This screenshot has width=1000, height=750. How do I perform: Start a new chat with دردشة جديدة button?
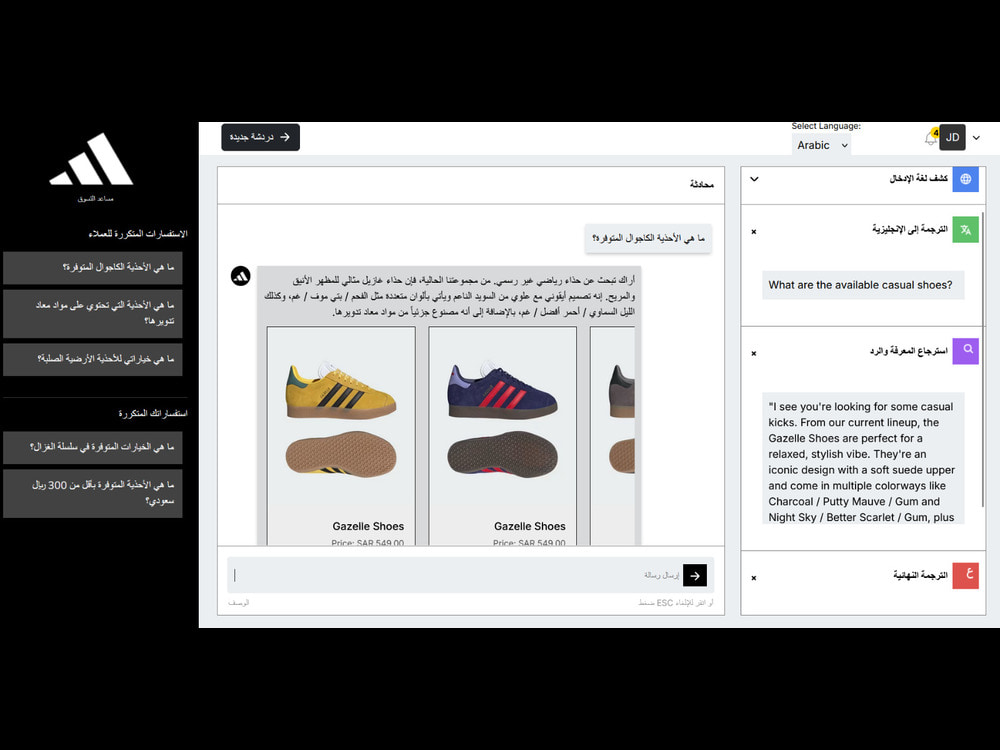coord(260,137)
